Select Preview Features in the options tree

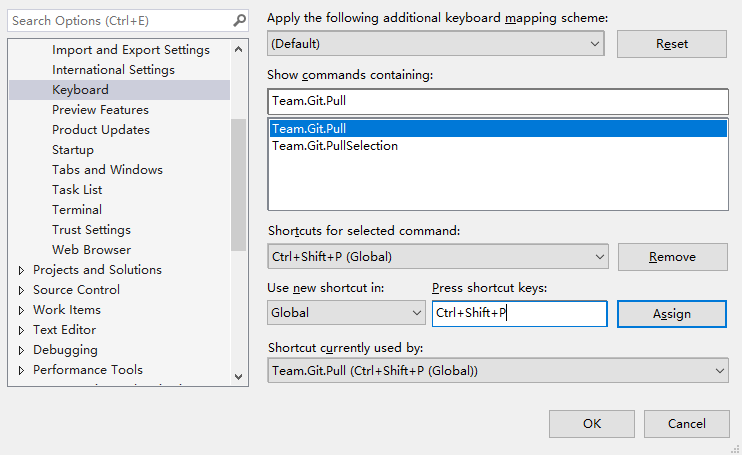[x=100, y=110]
